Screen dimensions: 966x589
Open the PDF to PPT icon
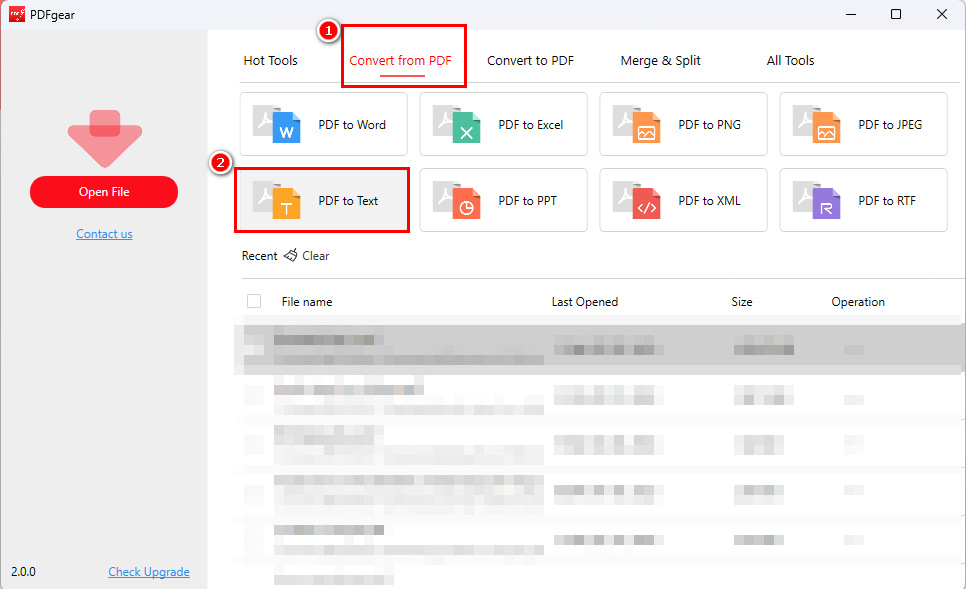[457, 200]
